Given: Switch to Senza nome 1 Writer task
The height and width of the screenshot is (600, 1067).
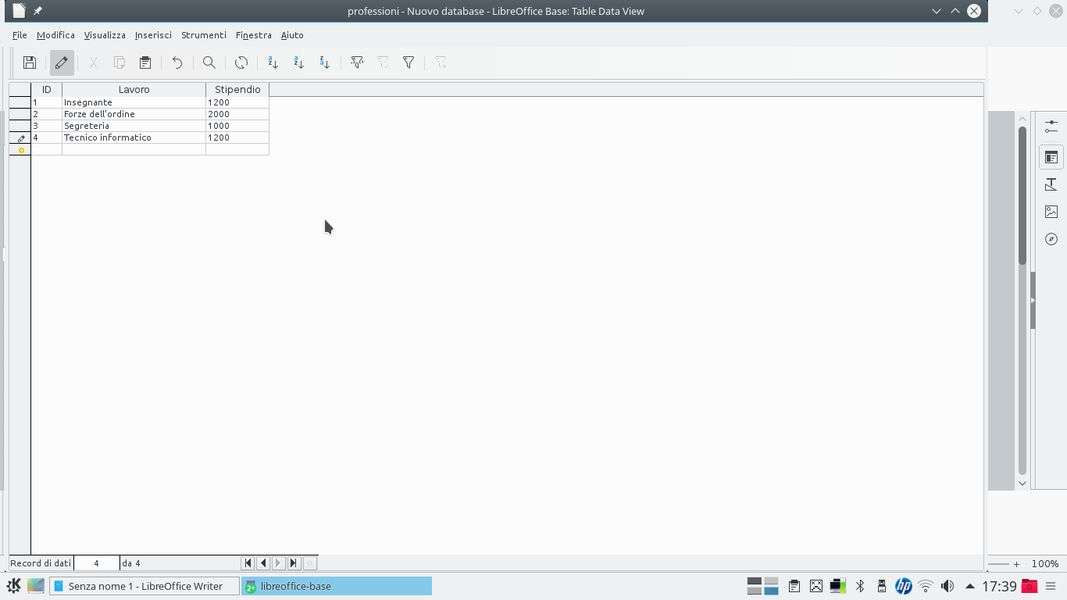Looking at the screenshot, I should [x=144, y=586].
